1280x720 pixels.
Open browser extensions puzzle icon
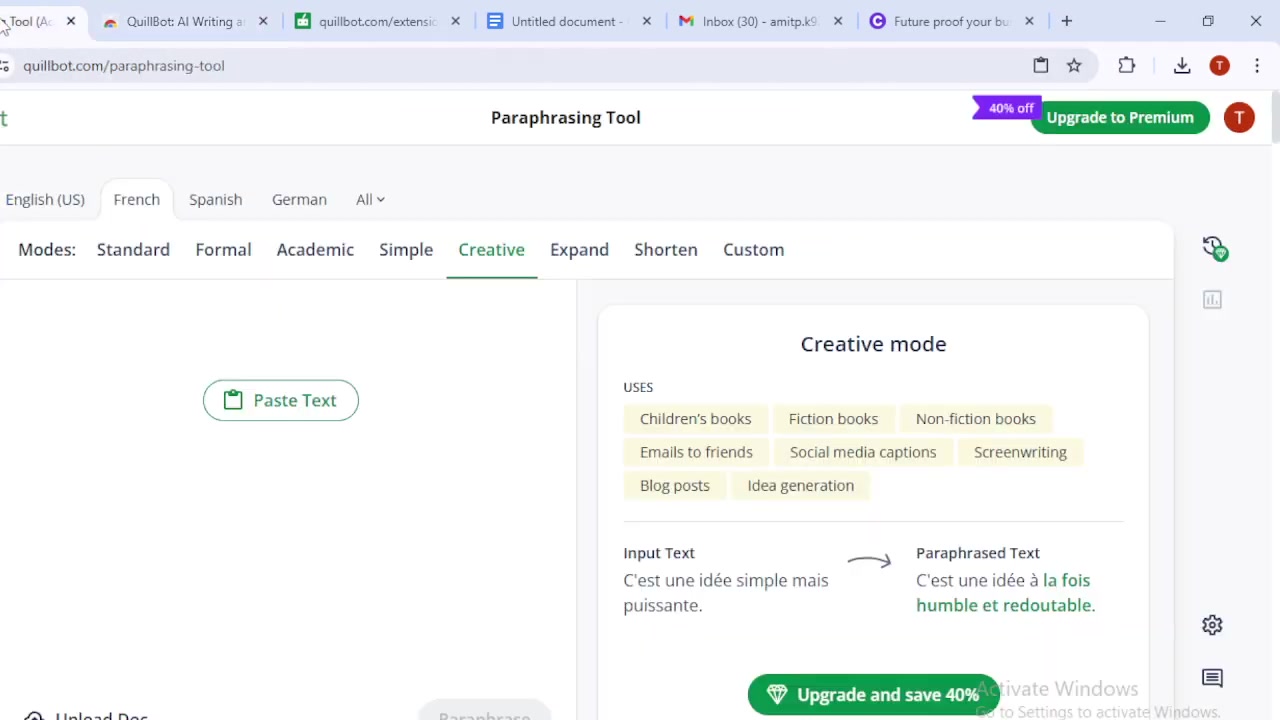(1127, 65)
